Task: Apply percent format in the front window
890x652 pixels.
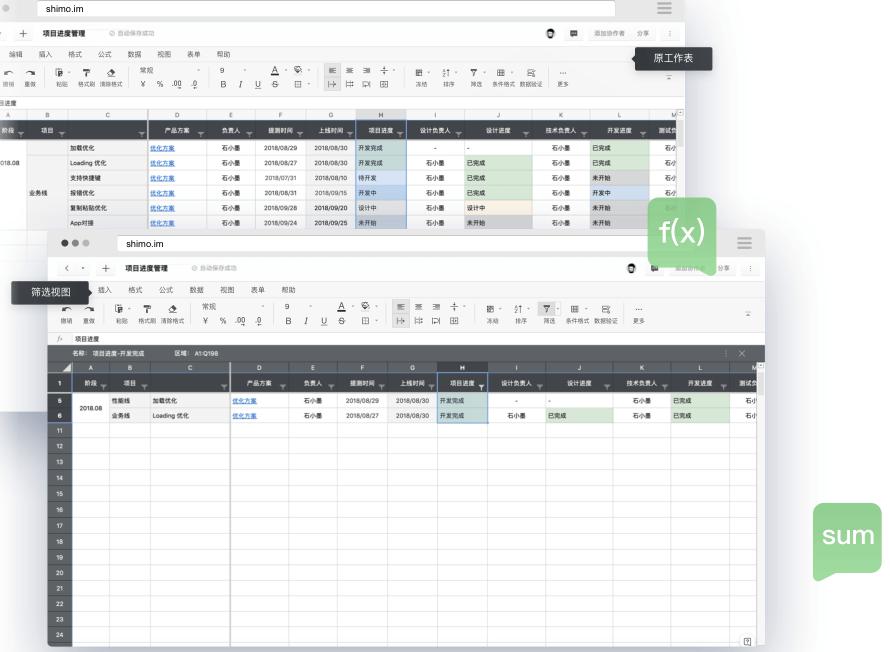Action: click(223, 321)
